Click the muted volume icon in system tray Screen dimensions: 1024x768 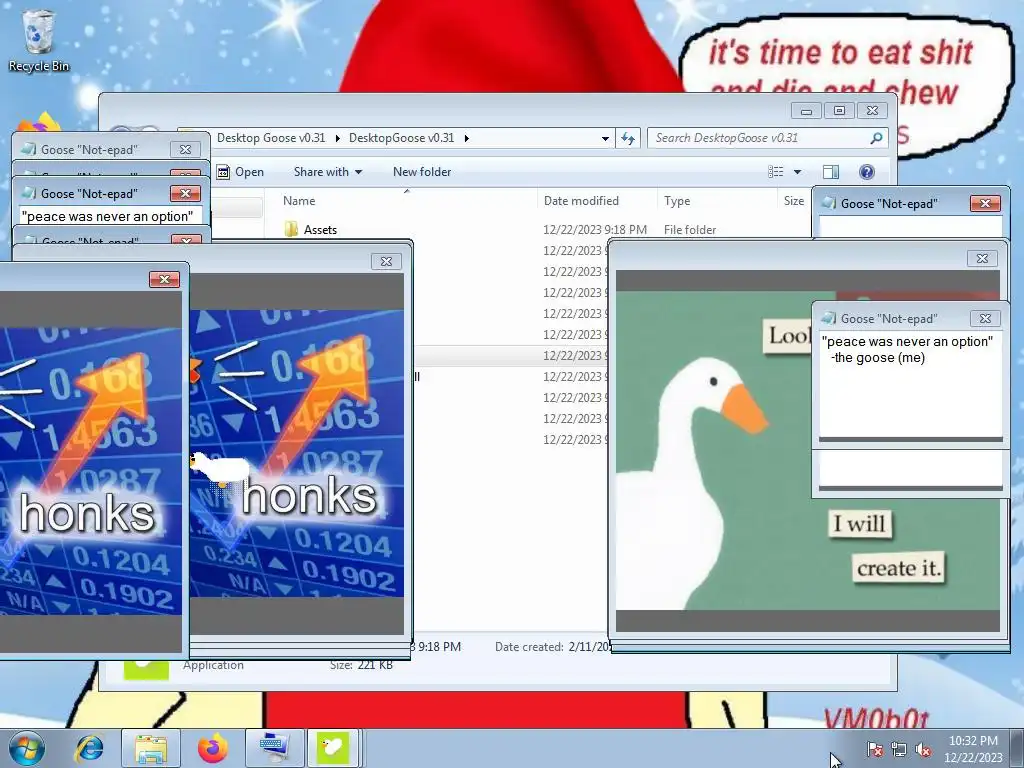coord(923,749)
